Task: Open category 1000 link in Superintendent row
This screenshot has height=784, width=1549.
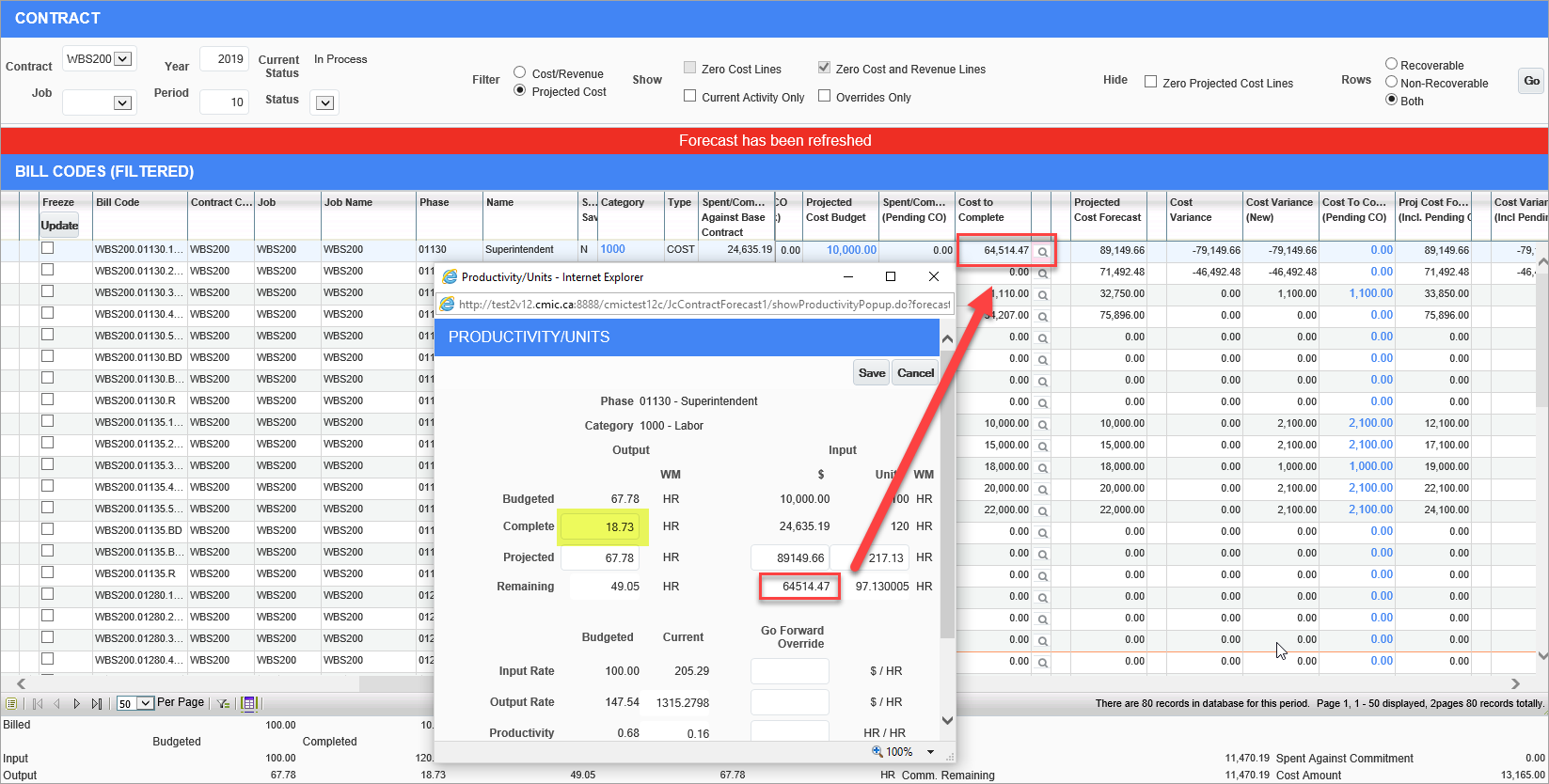Action: (x=612, y=249)
